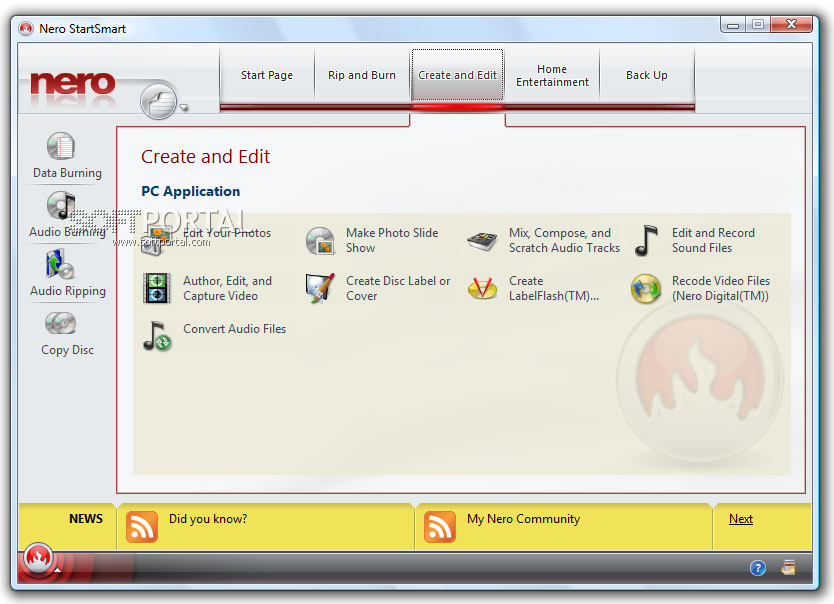Image resolution: width=834 pixels, height=604 pixels.
Task: Open the Data Burning disc icon
Action: click(x=61, y=146)
